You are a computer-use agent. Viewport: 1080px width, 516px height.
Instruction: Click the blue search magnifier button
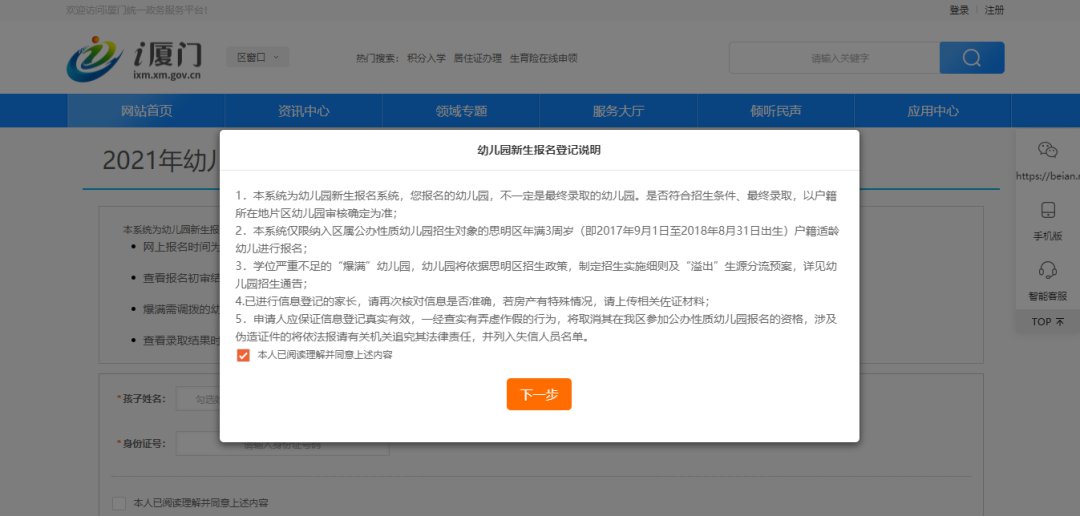click(x=972, y=58)
